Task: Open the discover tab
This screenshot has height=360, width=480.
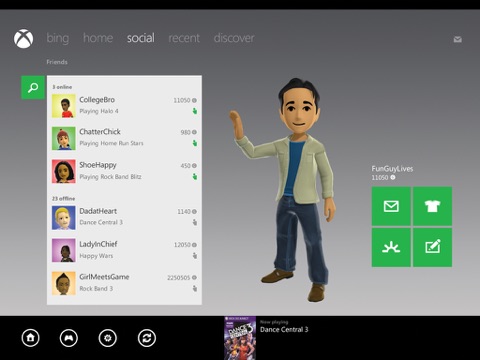Action: pos(234,38)
